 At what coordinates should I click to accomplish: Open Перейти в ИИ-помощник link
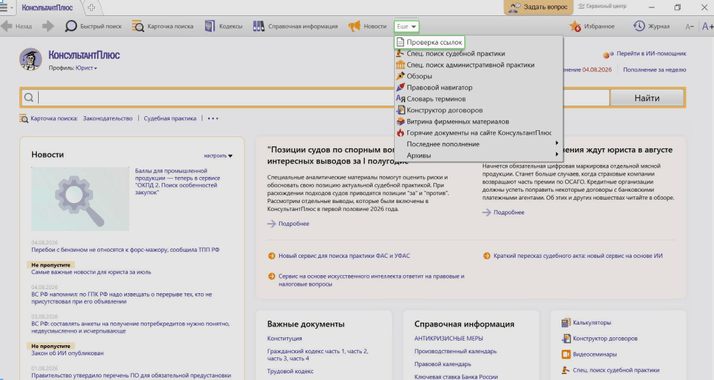click(651, 54)
